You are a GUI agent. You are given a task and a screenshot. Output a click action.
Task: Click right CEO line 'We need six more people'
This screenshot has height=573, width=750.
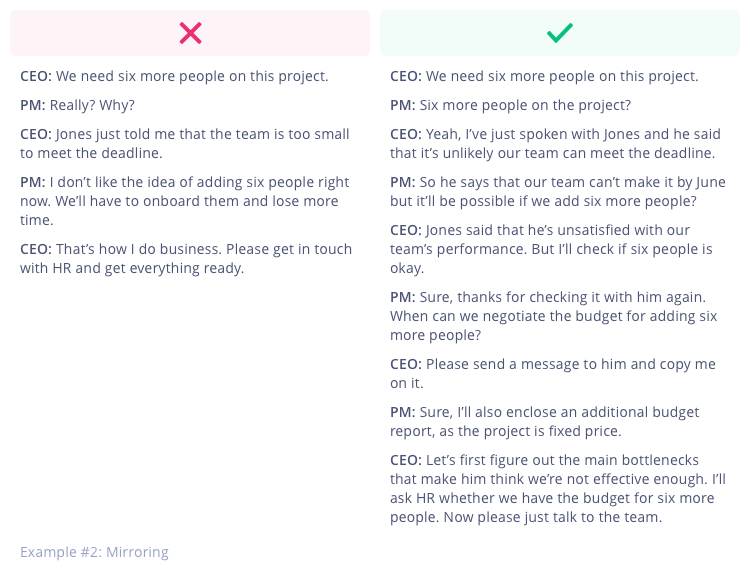click(x=544, y=77)
